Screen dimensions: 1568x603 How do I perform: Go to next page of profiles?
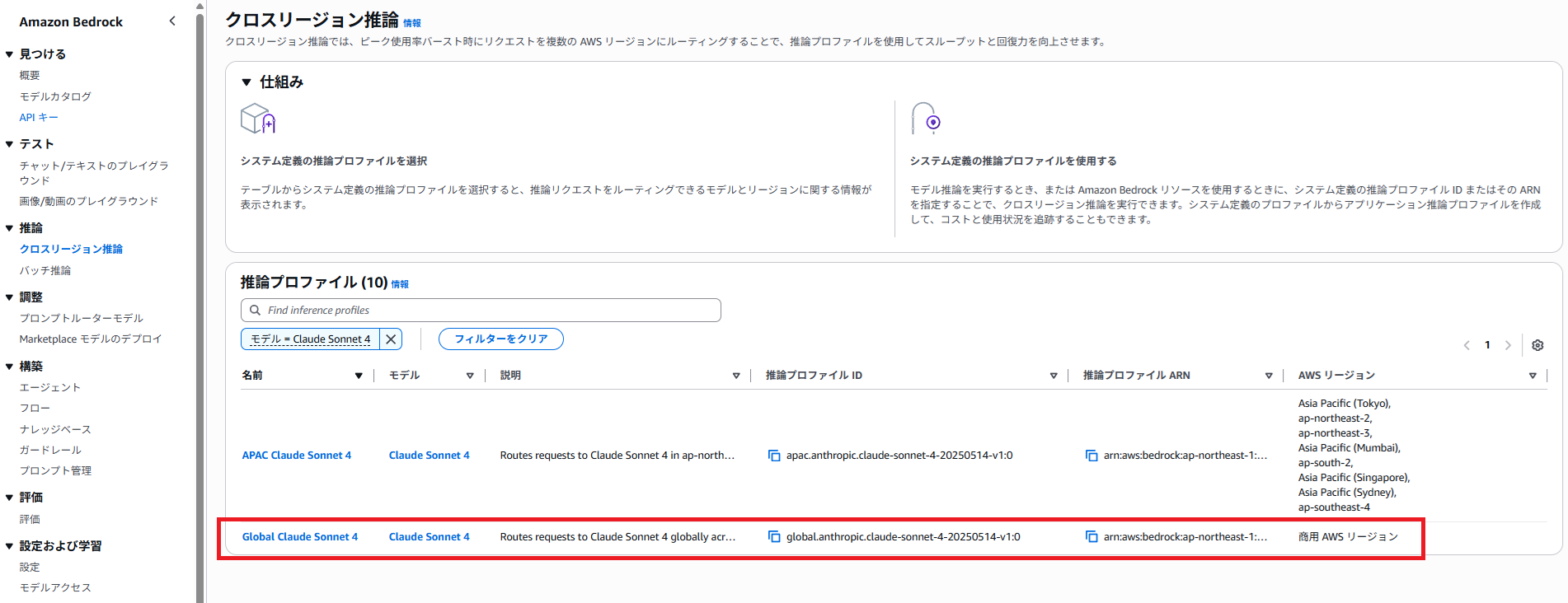click(1508, 345)
